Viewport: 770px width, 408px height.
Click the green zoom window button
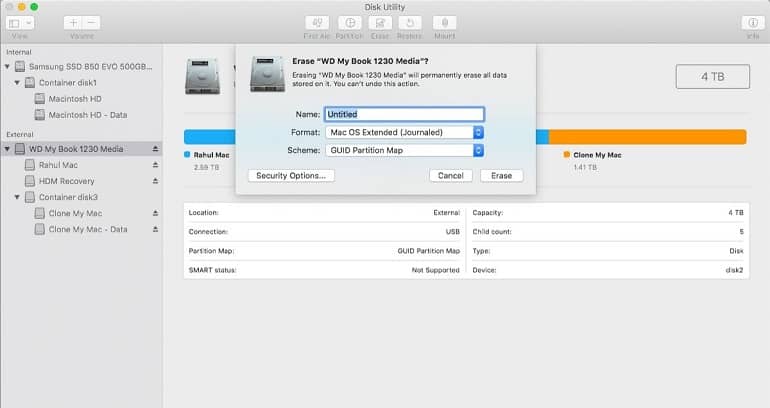(34, 7)
